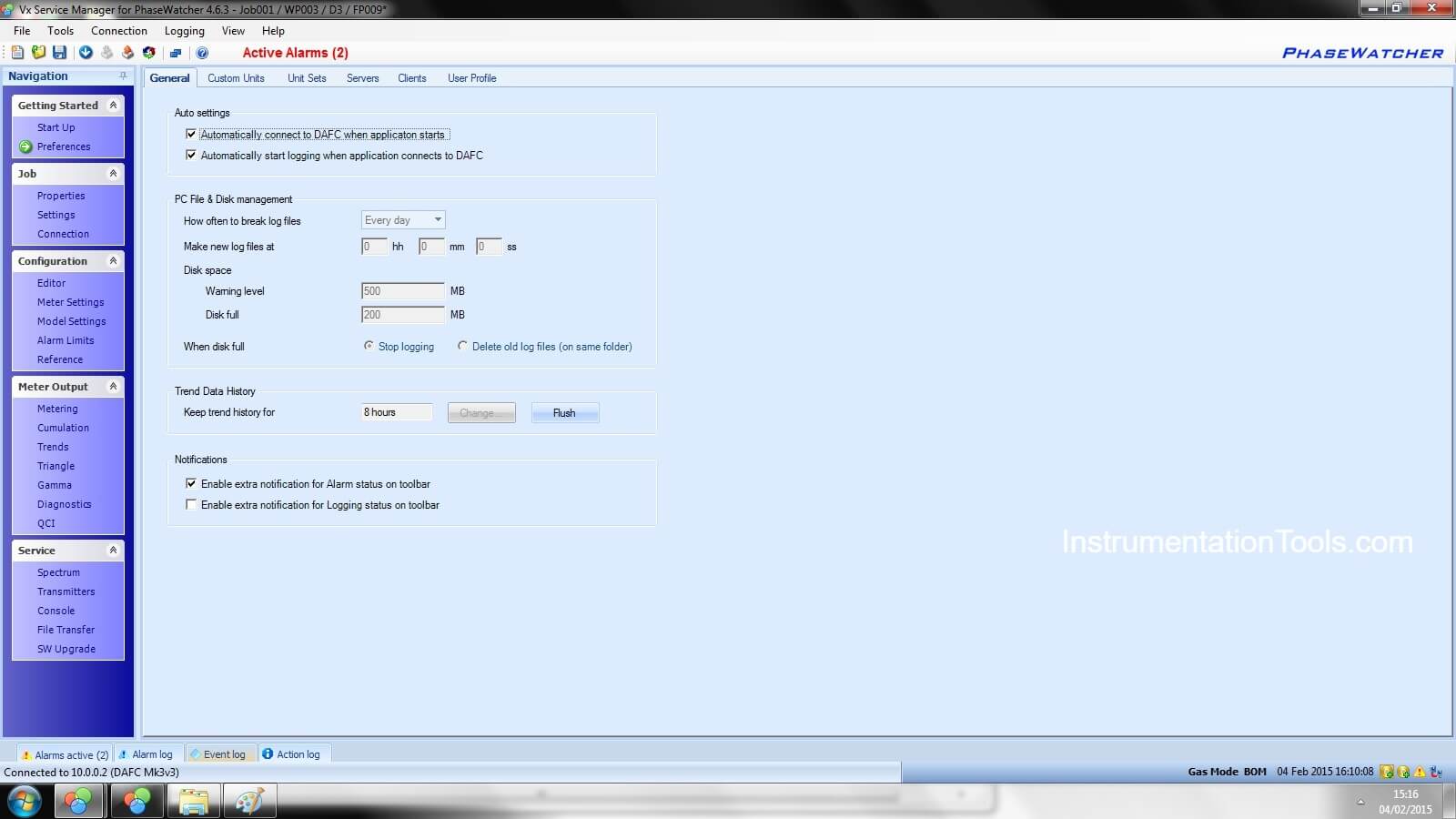Image resolution: width=1456 pixels, height=819 pixels.
Task: Open Trends under Meter Output
Action: pyautogui.click(x=53, y=447)
